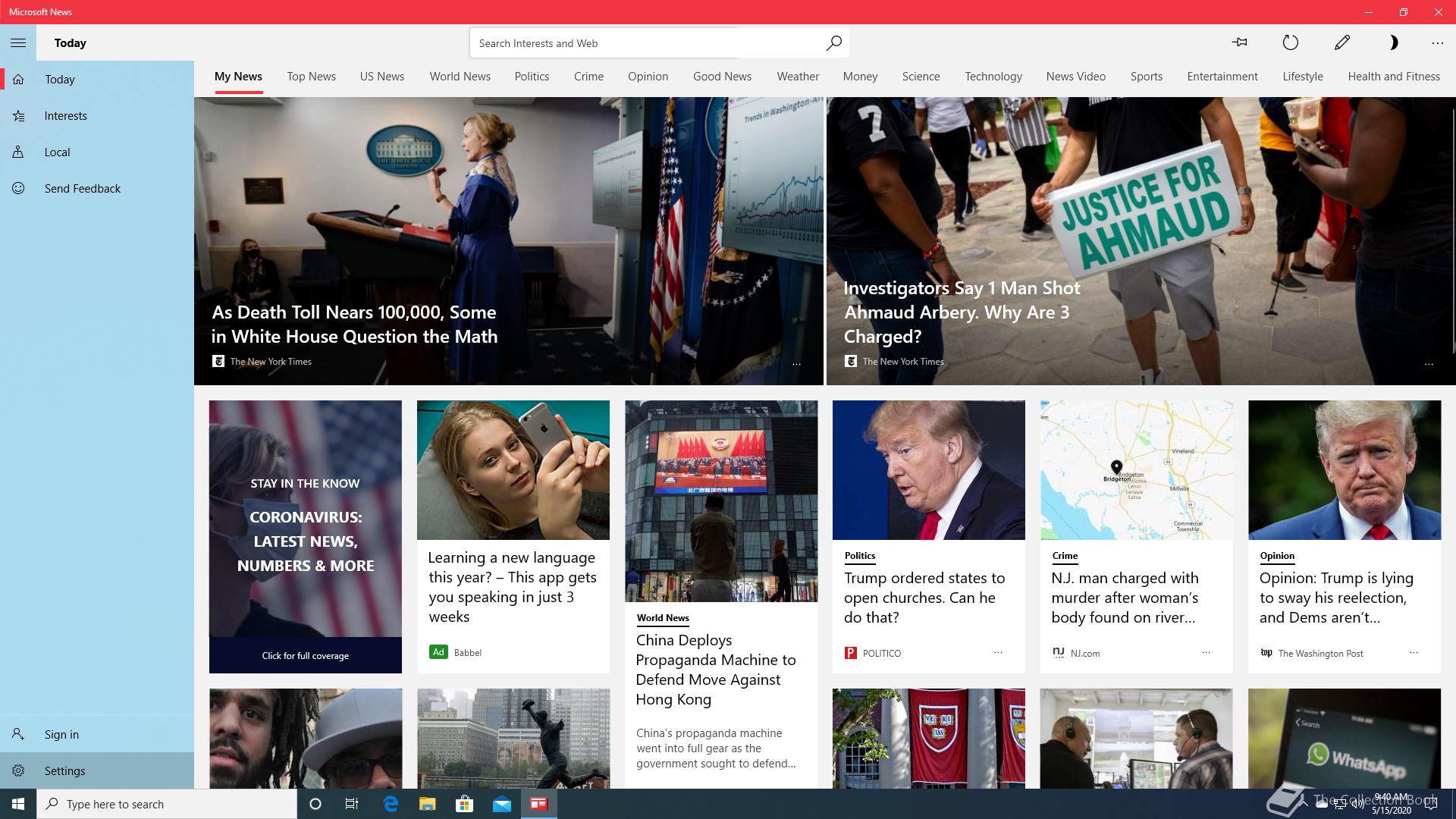The height and width of the screenshot is (819, 1456).
Task: Open the Politics tab
Action: coord(532,77)
